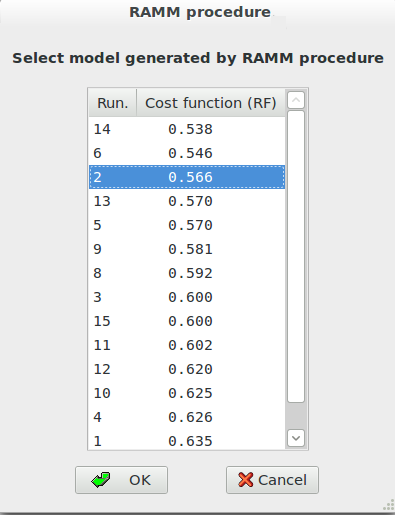395x515 pixels.
Task: Choose run 5 with cost 0.570
Action: point(187,225)
